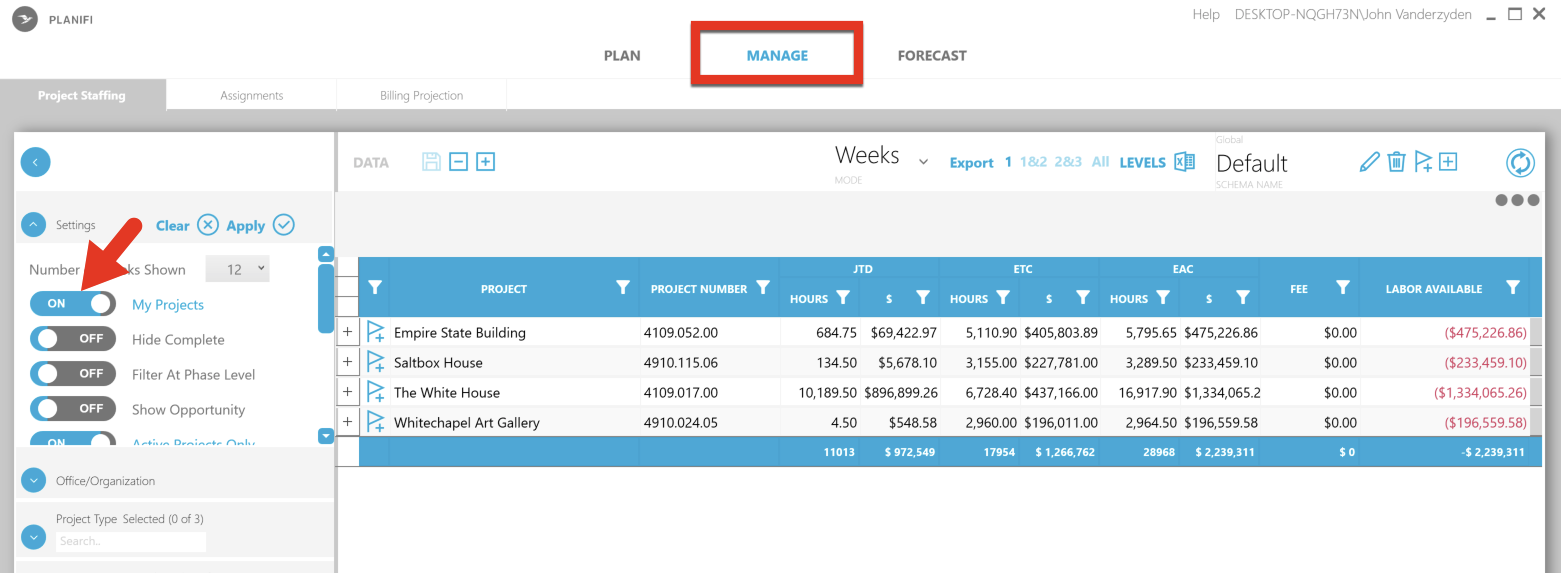This screenshot has width=1561, height=573.
Task: Click the collapse-all minus icon beside DATA
Action: (458, 162)
